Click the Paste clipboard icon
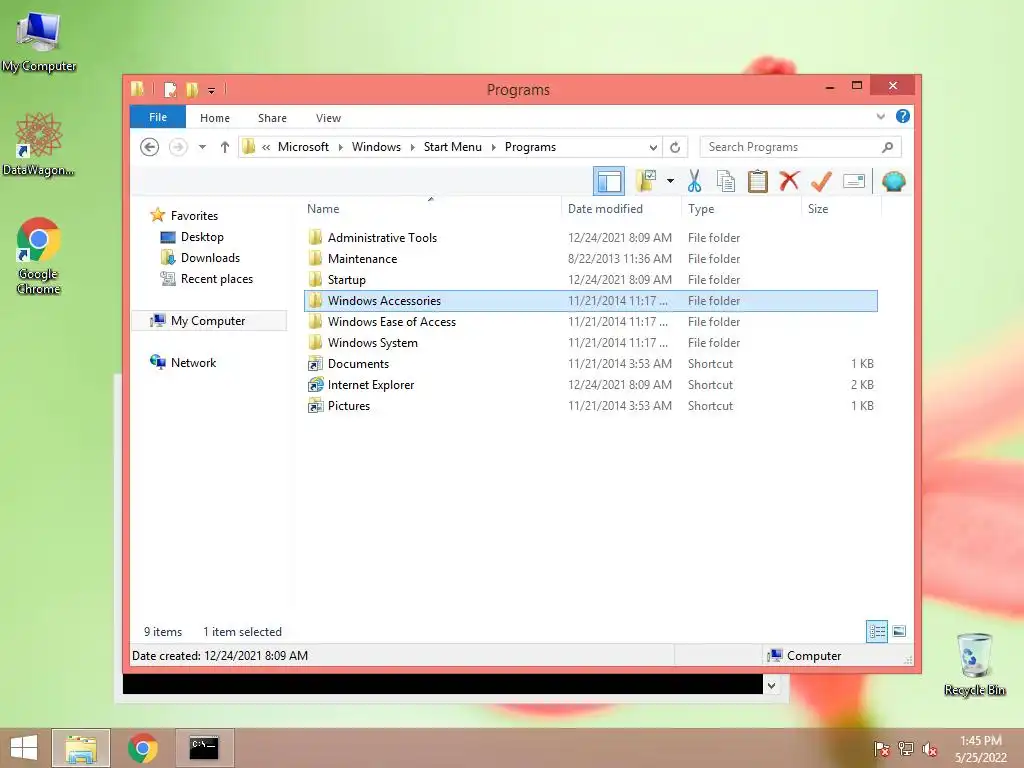This screenshot has height=768, width=1024. (758, 182)
